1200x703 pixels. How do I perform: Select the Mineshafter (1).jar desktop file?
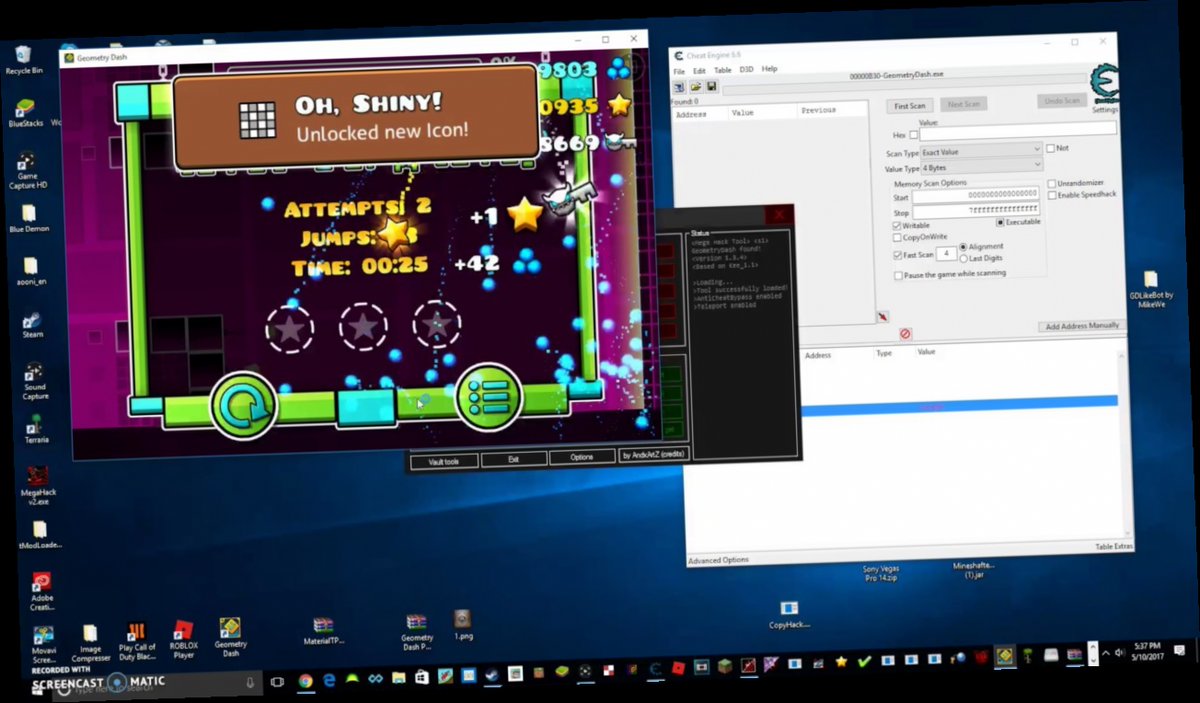(x=972, y=569)
